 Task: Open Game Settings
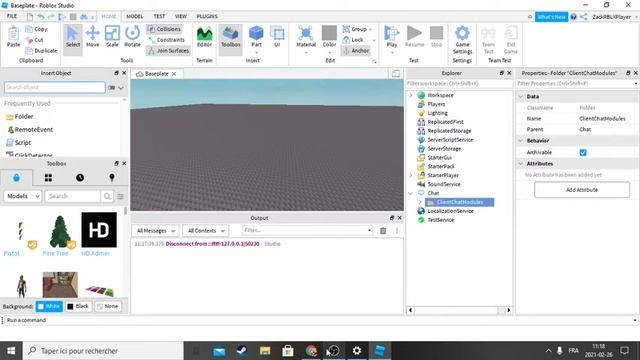(462, 40)
